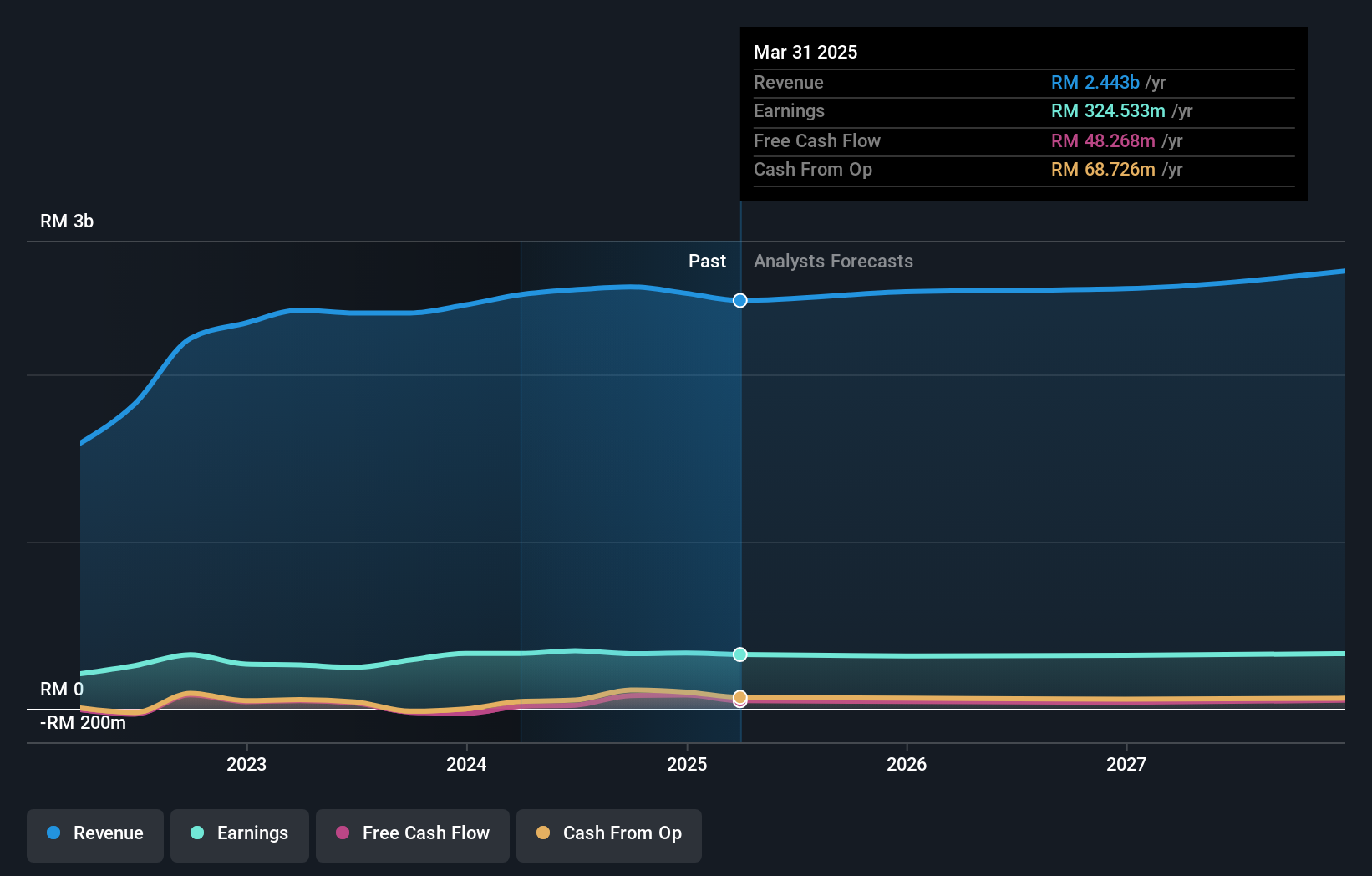Viewport: 1372px width, 876px height.
Task: Click the 2023 x-axis label
Action: (x=246, y=764)
